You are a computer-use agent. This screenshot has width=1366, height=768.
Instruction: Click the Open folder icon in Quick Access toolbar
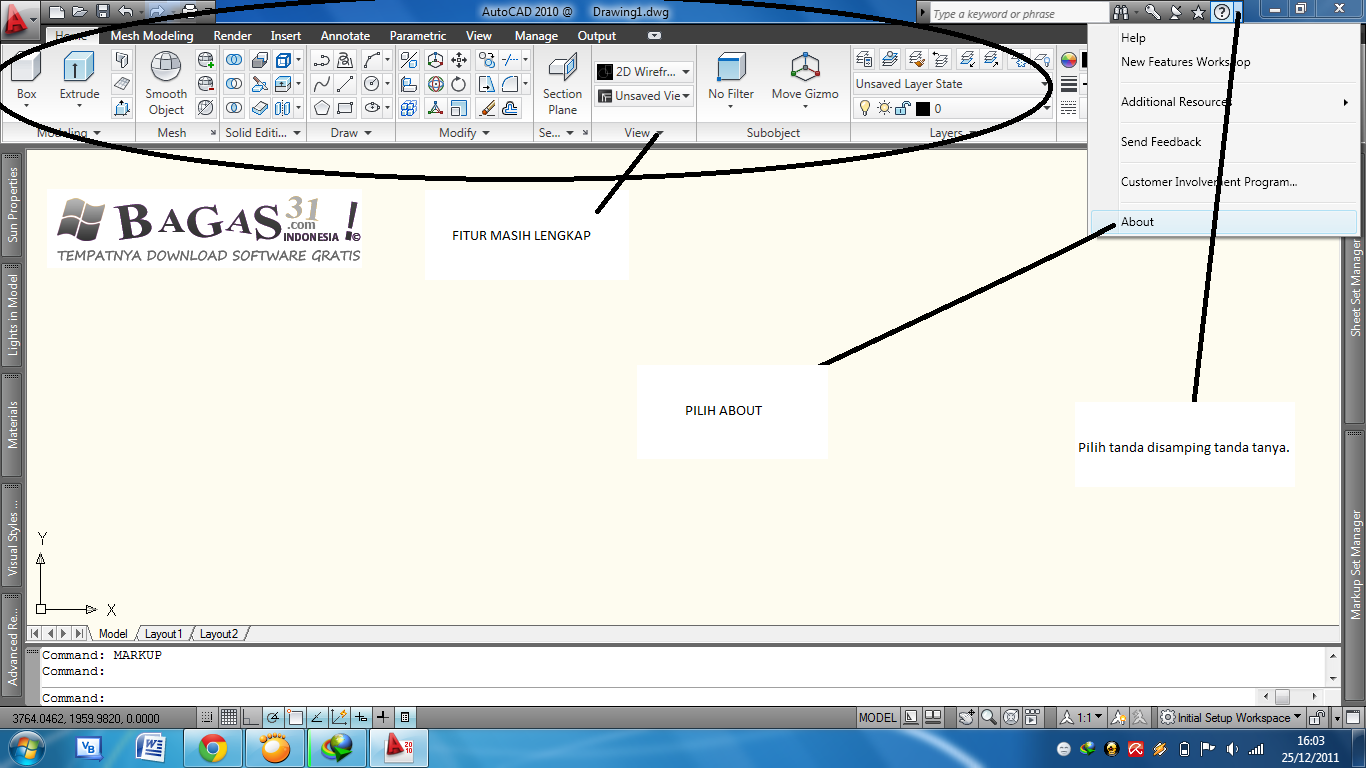[79, 12]
